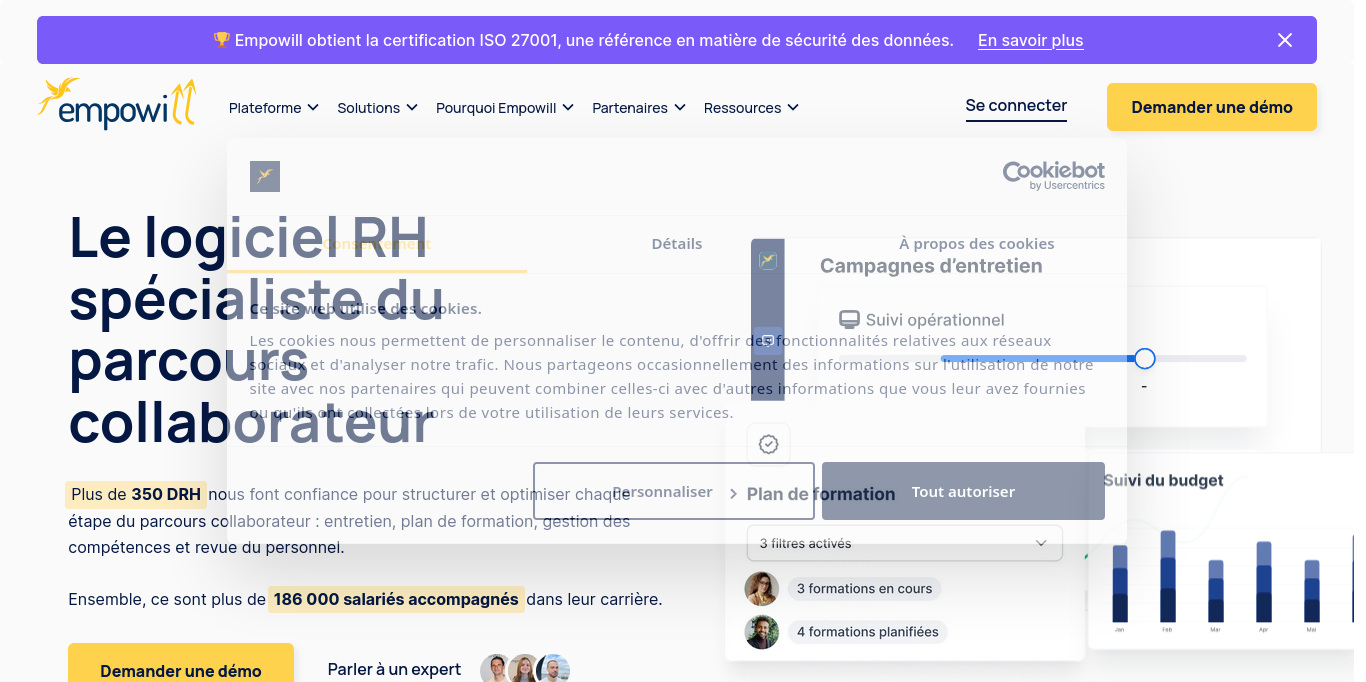The image size is (1366, 682).
Task: Switch to the Détails tab
Action: (x=676, y=243)
